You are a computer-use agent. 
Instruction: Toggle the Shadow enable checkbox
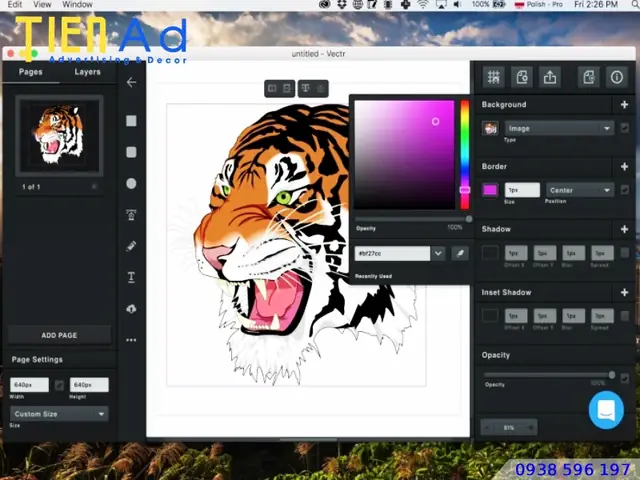click(x=624, y=253)
